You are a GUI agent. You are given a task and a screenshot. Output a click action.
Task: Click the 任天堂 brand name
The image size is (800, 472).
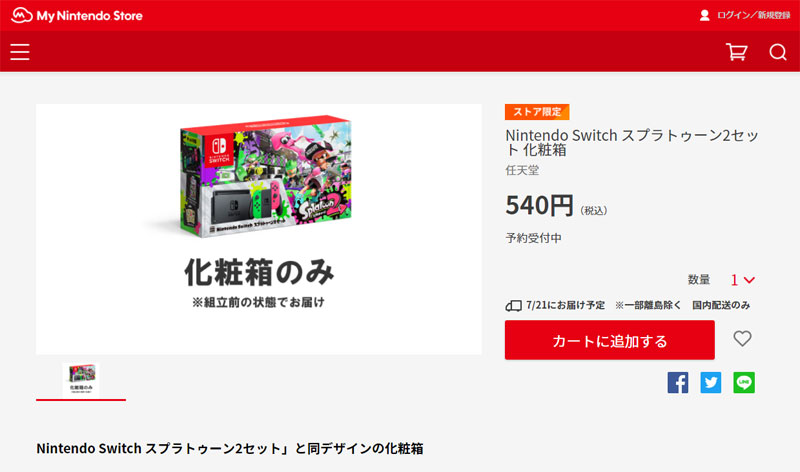pyautogui.click(x=522, y=170)
